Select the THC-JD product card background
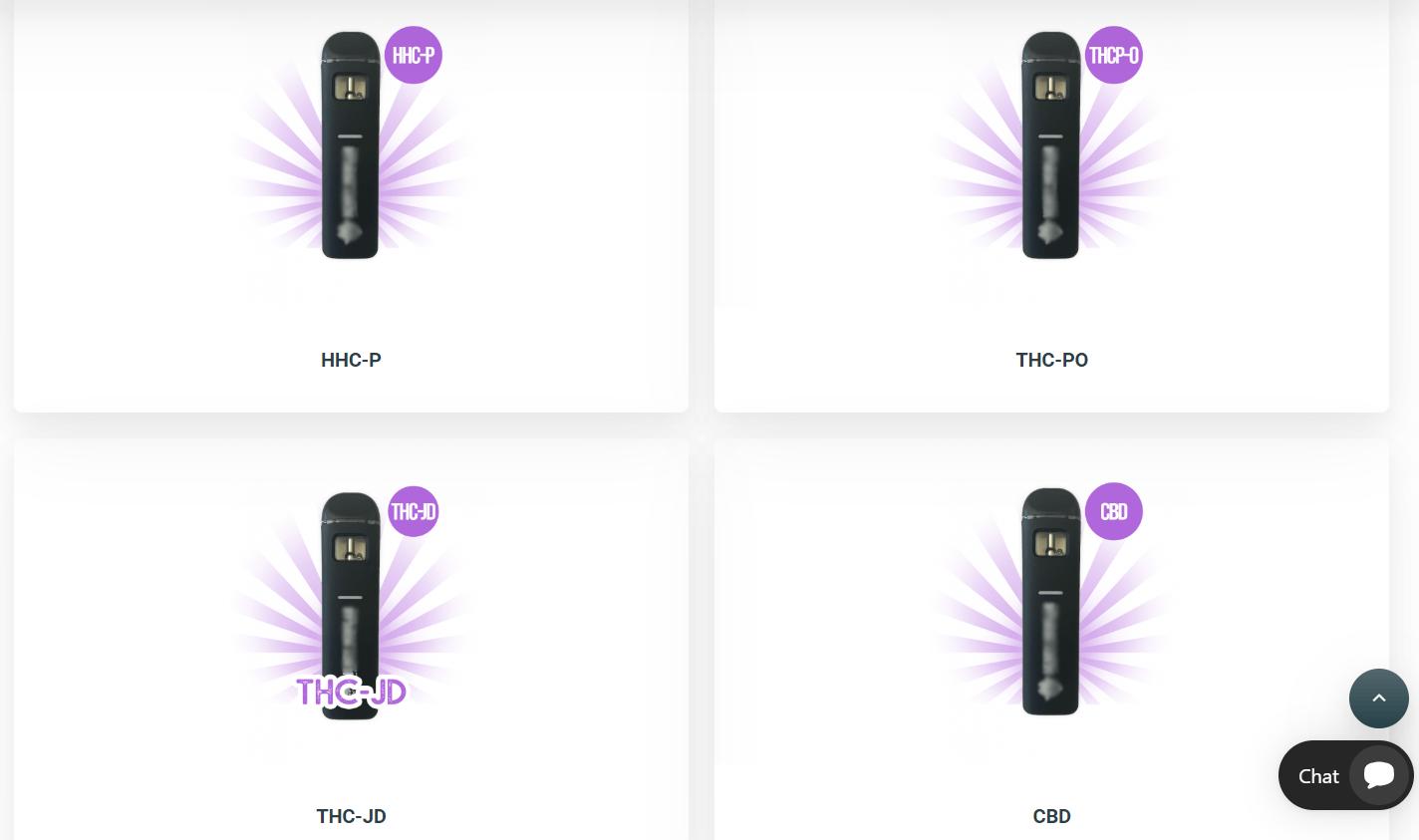The height and width of the screenshot is (840, 1419). pos(351,640)
